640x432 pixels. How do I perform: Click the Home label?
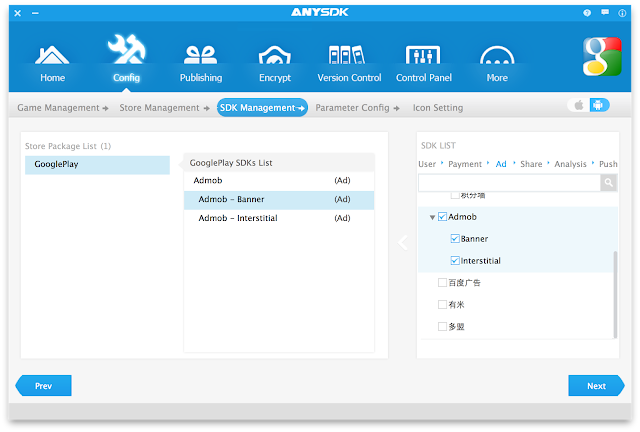(x=52, y=78)
